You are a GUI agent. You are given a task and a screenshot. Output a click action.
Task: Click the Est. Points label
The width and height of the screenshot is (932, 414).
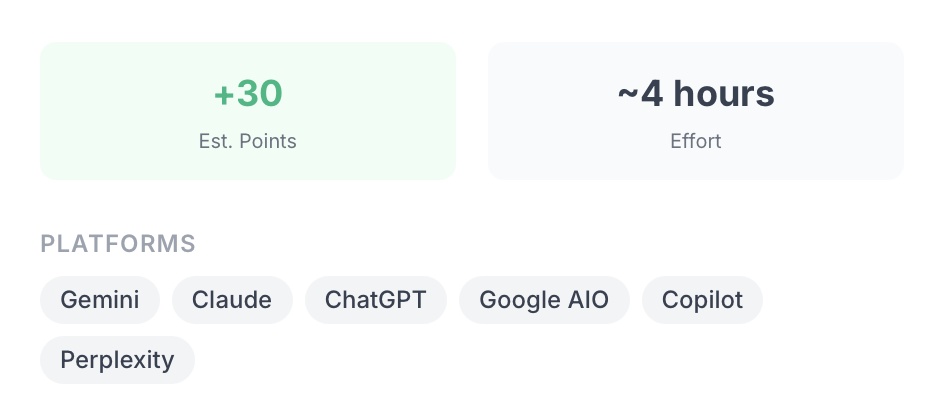(248, 141)
